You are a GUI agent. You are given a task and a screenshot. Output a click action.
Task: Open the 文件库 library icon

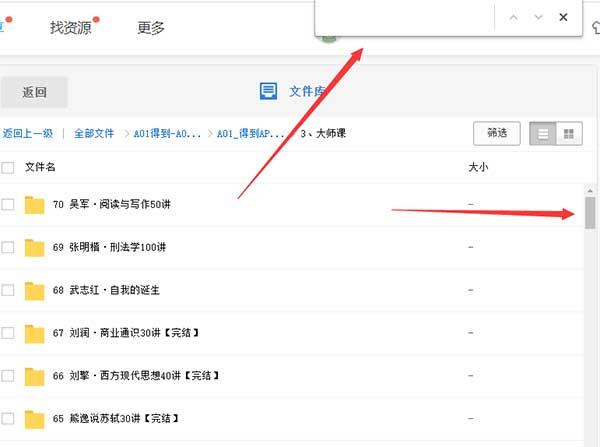pos(268,91)
